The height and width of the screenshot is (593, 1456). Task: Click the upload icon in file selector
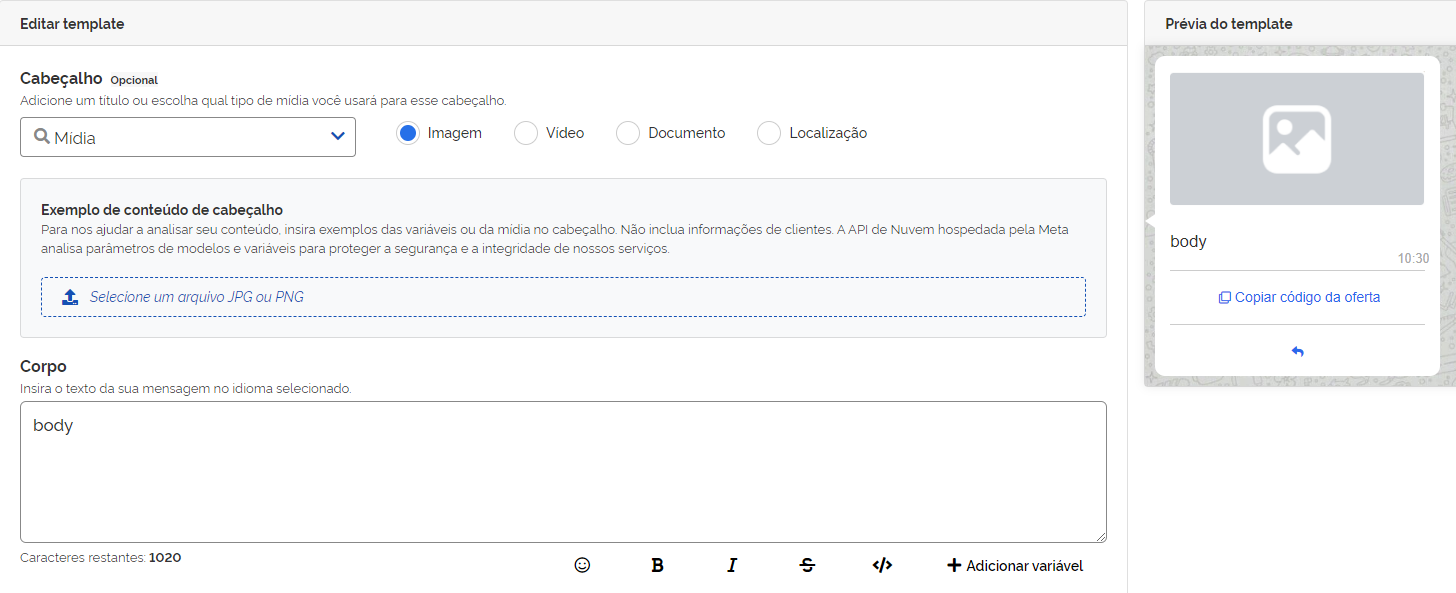click(70, 297)
